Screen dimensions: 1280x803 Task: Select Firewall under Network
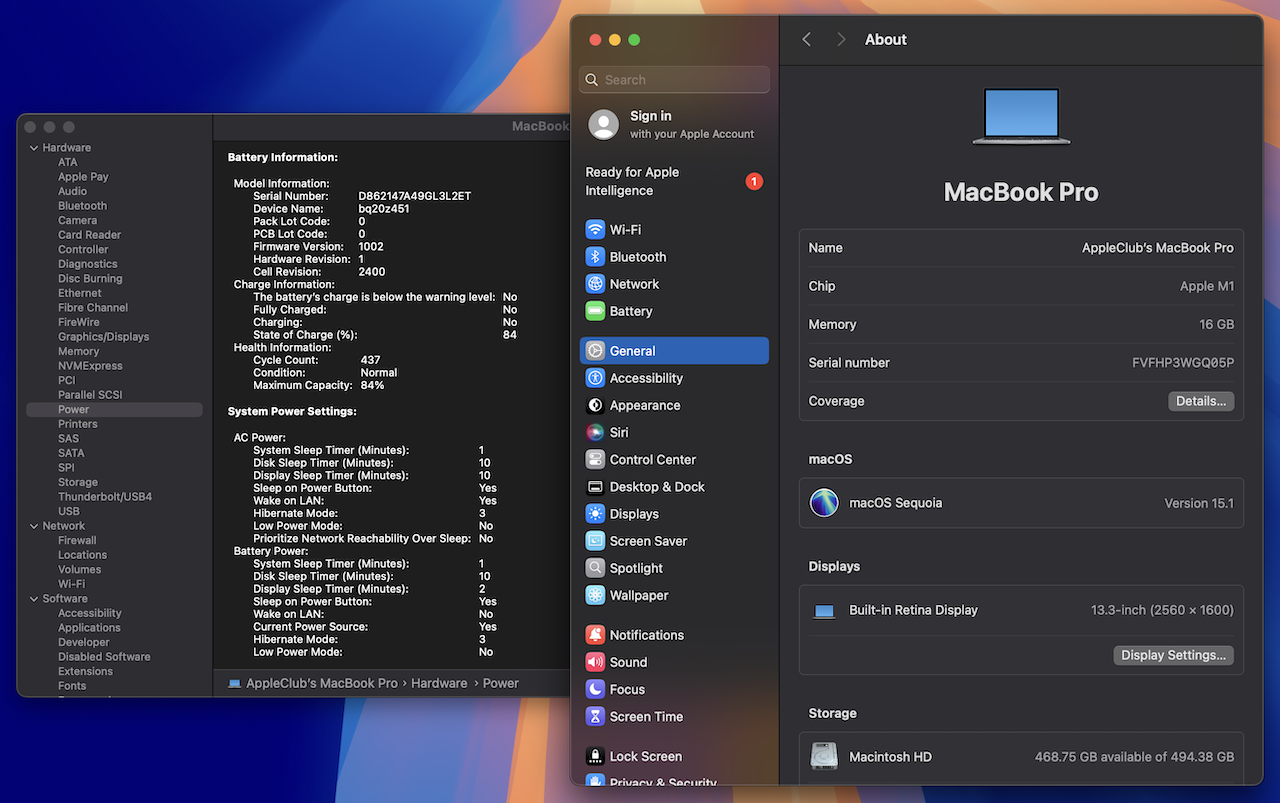point(77,541)
